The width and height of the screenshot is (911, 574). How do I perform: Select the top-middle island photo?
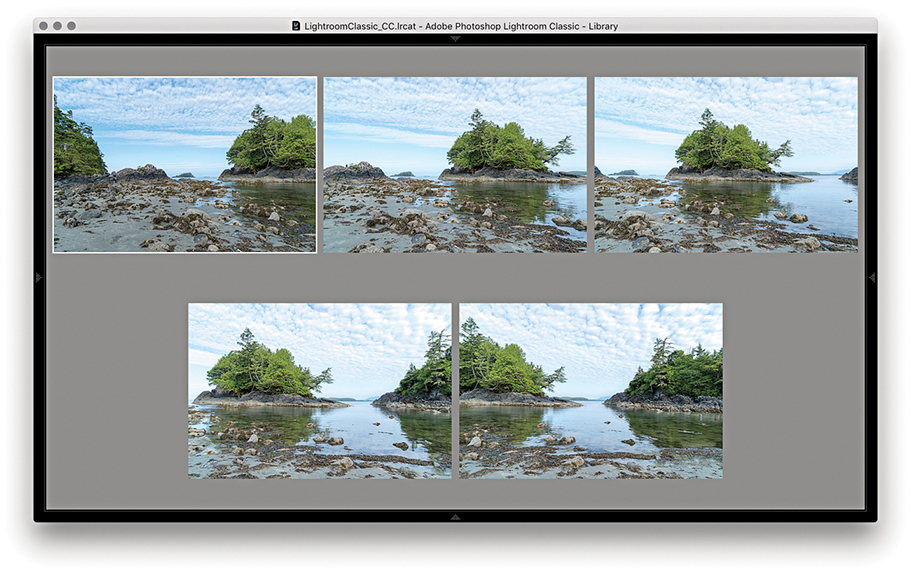click(455, 165)
